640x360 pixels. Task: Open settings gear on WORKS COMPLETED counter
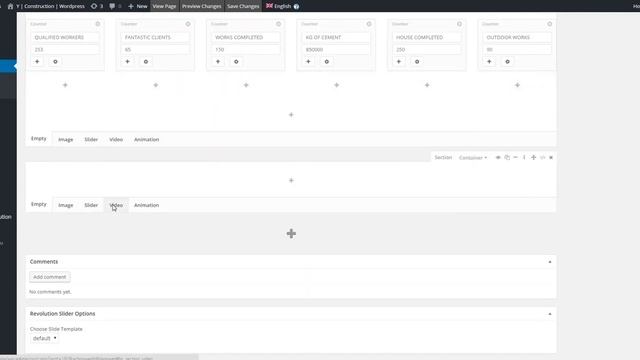236,62
